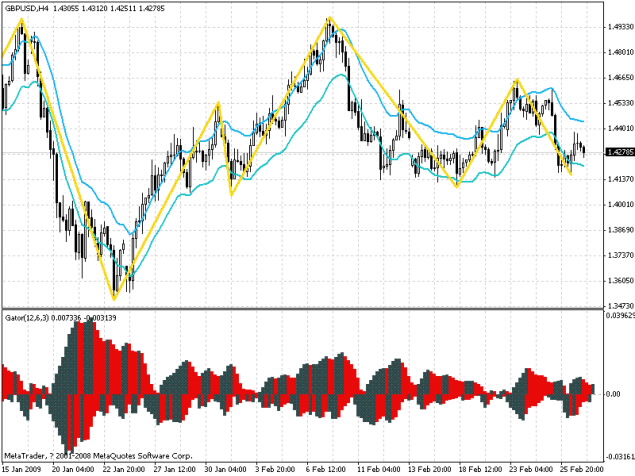The width and height of the screenshot is (635, 476).
Task: Click the 1.41370 price axis label
Action: (620, 179)
